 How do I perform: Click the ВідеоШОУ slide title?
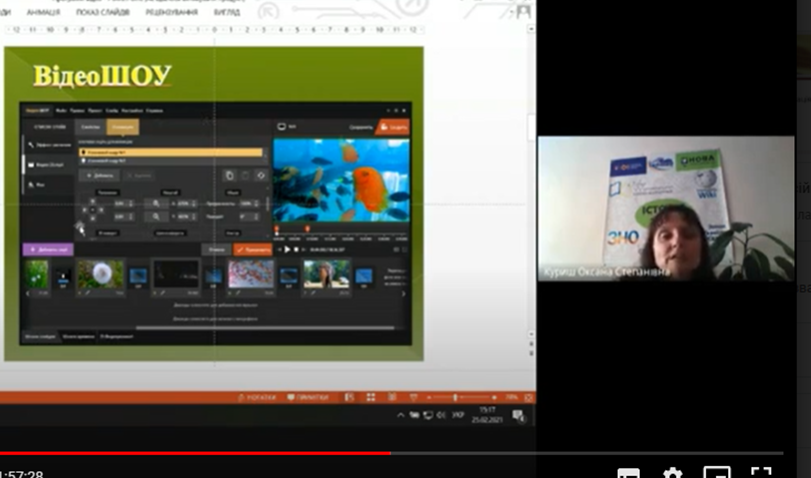click(102, 76)
